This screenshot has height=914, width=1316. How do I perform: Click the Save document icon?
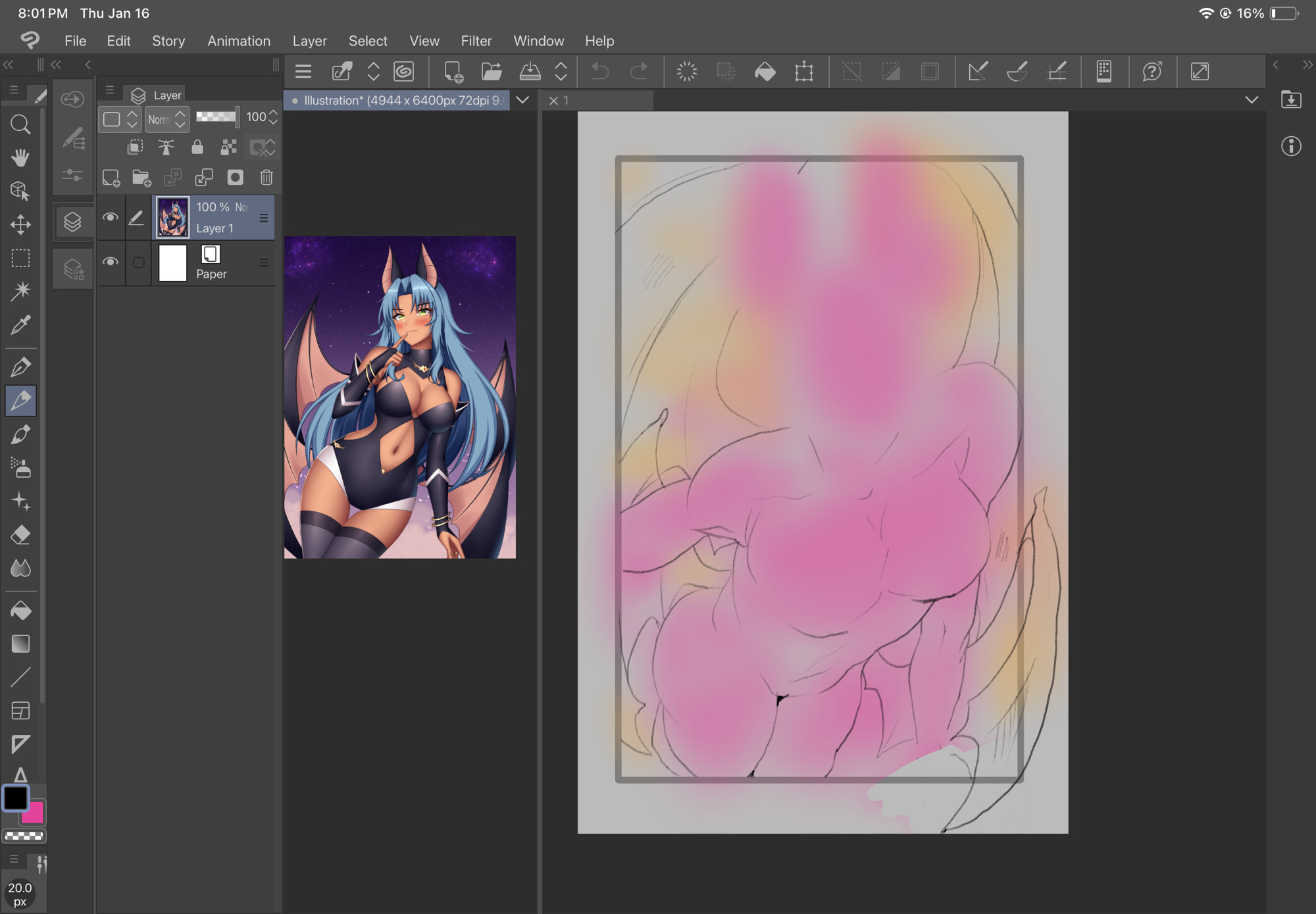(x=530, y=71)
